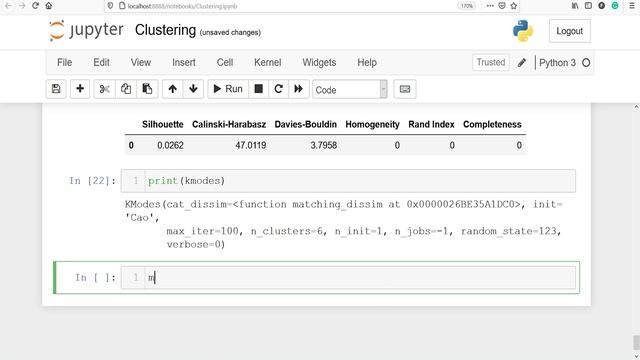The width and height of the screenshot is (640, 360).
Task: Click the 47.0119 table value
Action: pyautogui.click(x=251, y=145)
